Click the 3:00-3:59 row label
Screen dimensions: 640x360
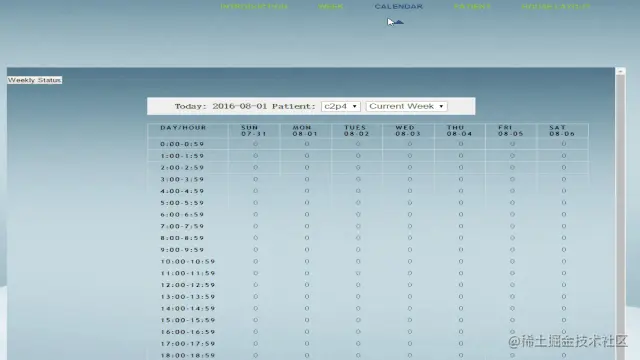pyautogui.click(x=182, y=180)
